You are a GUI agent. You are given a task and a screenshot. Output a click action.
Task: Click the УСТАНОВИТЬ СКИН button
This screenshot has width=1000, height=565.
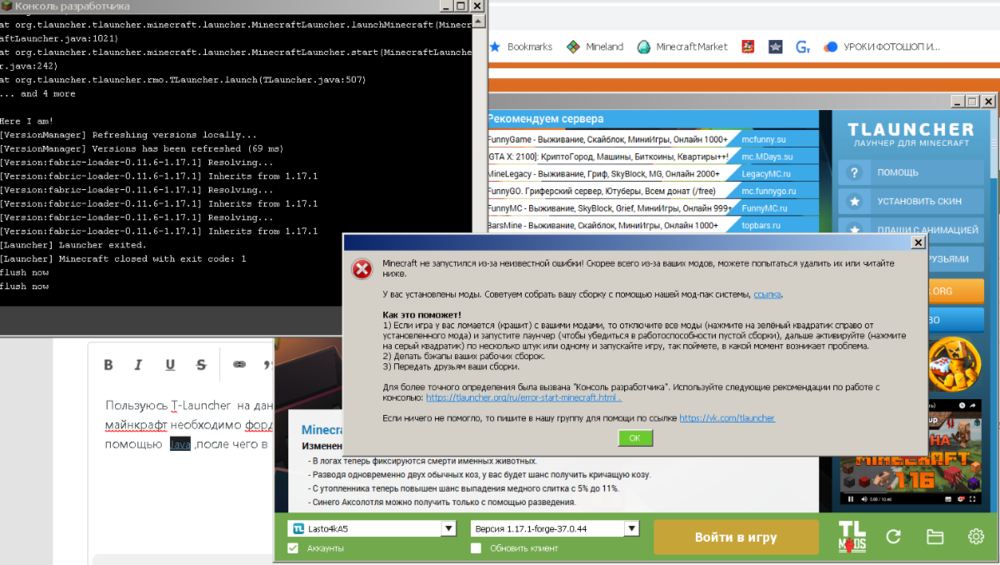click(911, 202)
